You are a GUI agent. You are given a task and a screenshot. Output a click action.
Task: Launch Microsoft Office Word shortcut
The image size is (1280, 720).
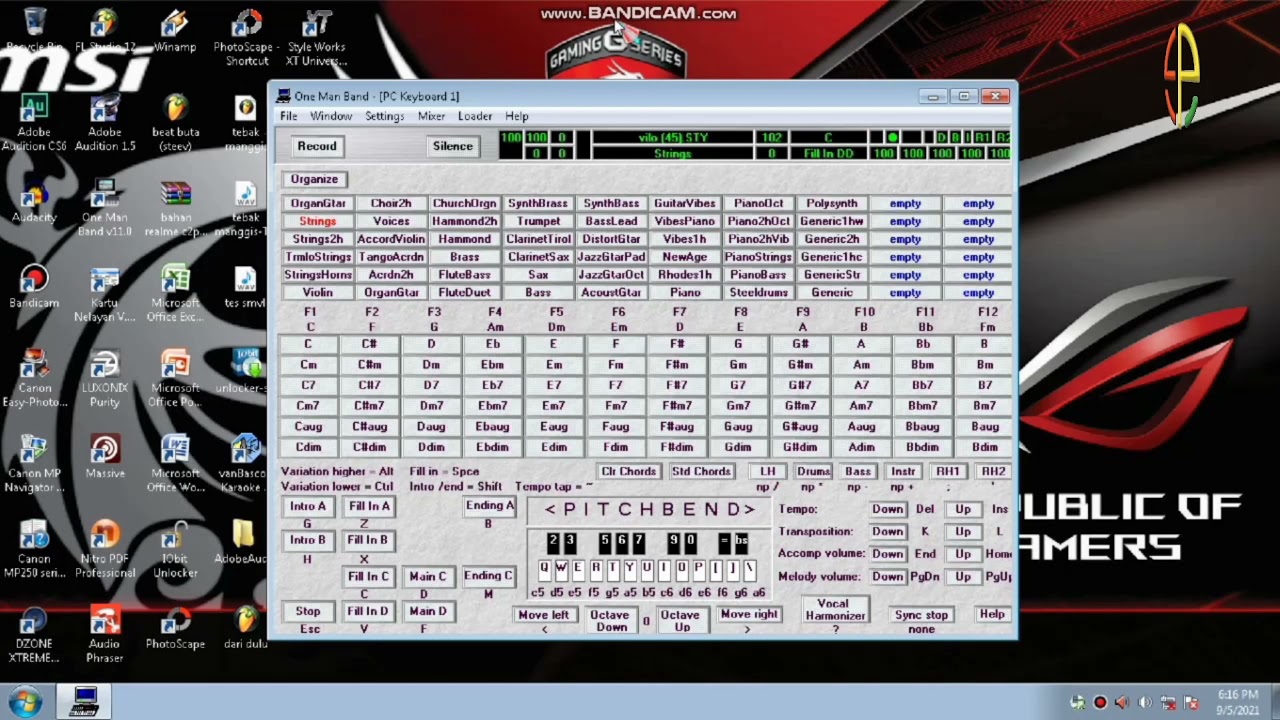[x=175, y=463]
